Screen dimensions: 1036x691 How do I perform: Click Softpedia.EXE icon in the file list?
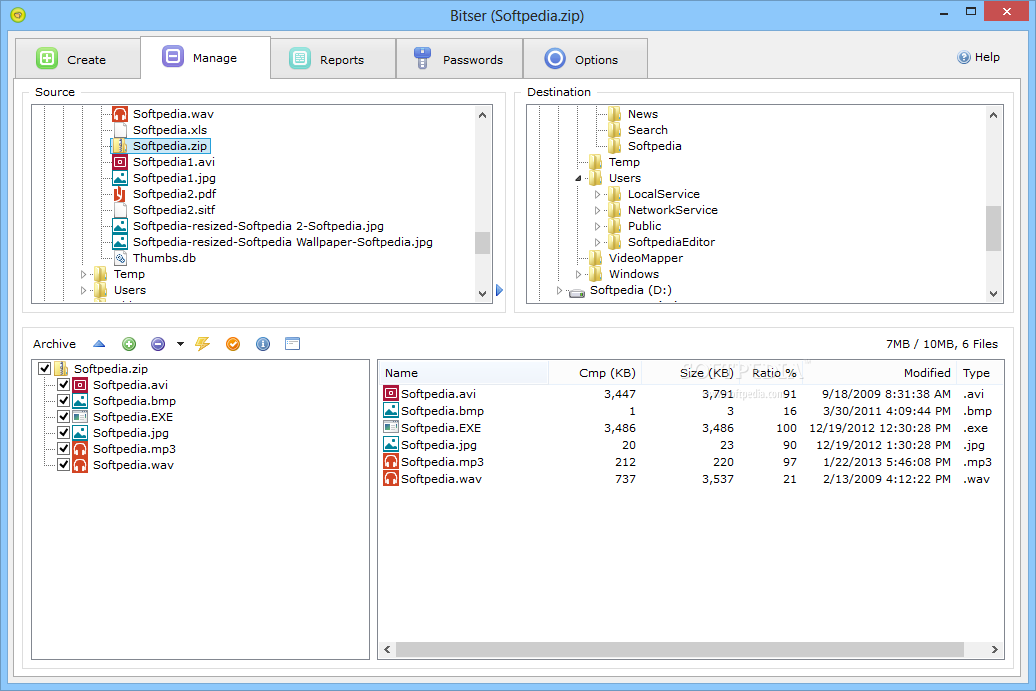tap(391, 427)
